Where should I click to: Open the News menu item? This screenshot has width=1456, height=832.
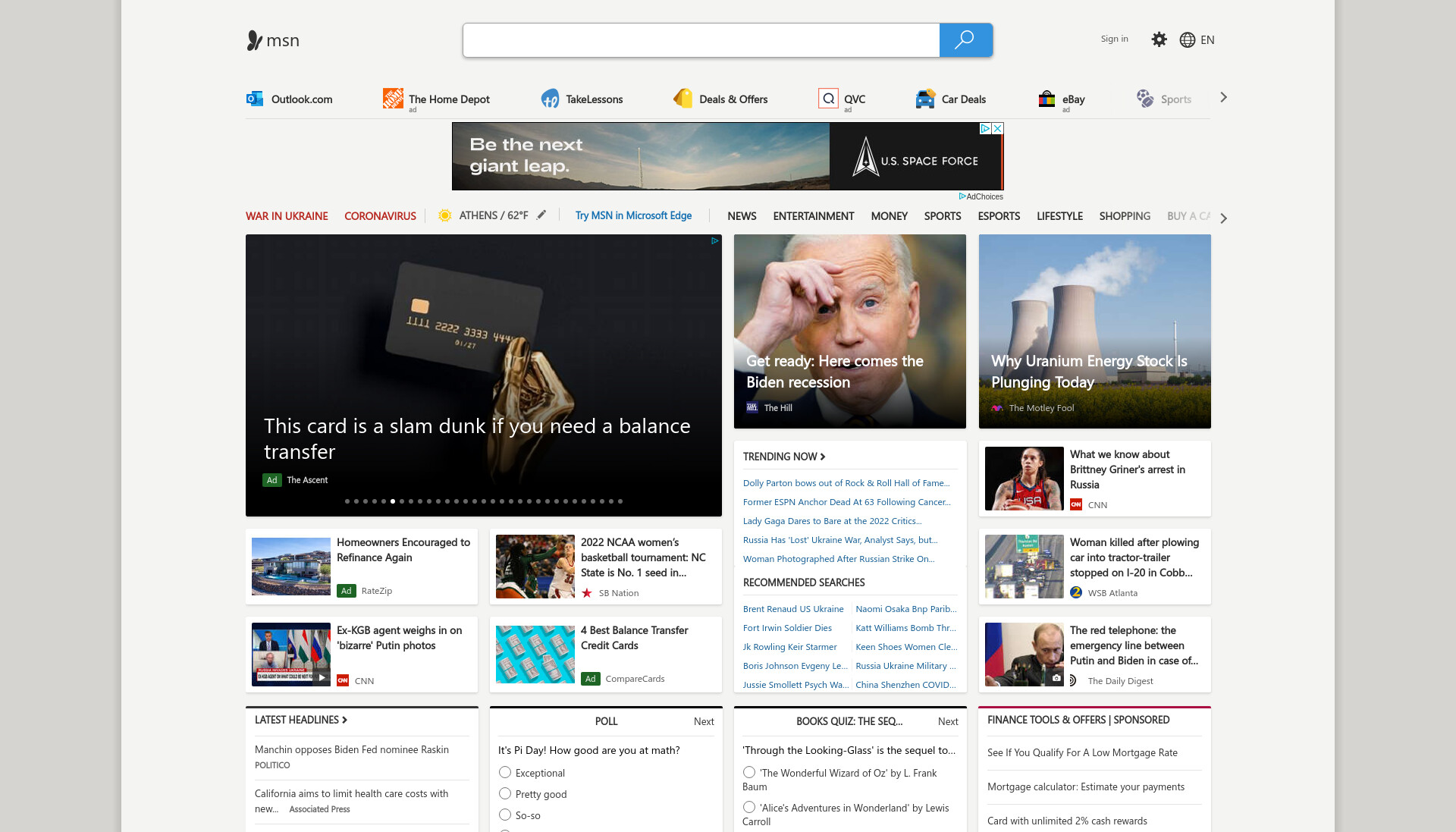pos(742,216)
